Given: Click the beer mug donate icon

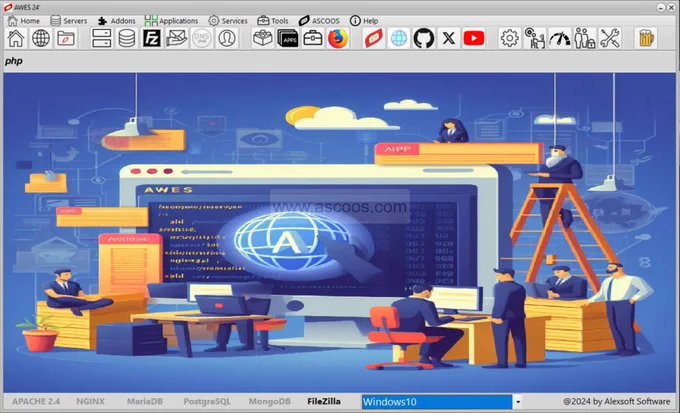Looking at the screenshot, I should coord(646,38).
